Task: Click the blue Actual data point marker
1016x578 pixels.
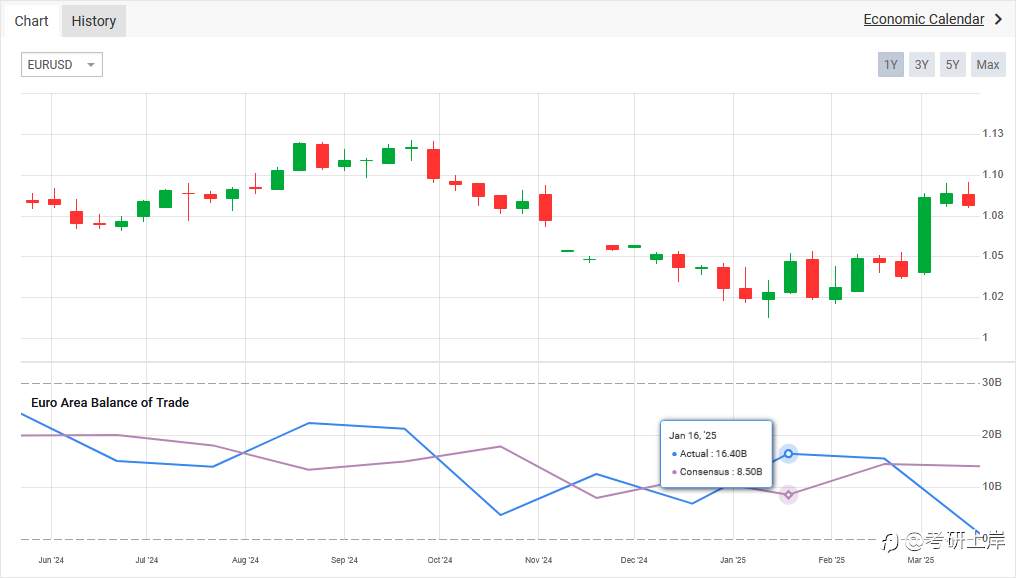Action: point(788,454)
